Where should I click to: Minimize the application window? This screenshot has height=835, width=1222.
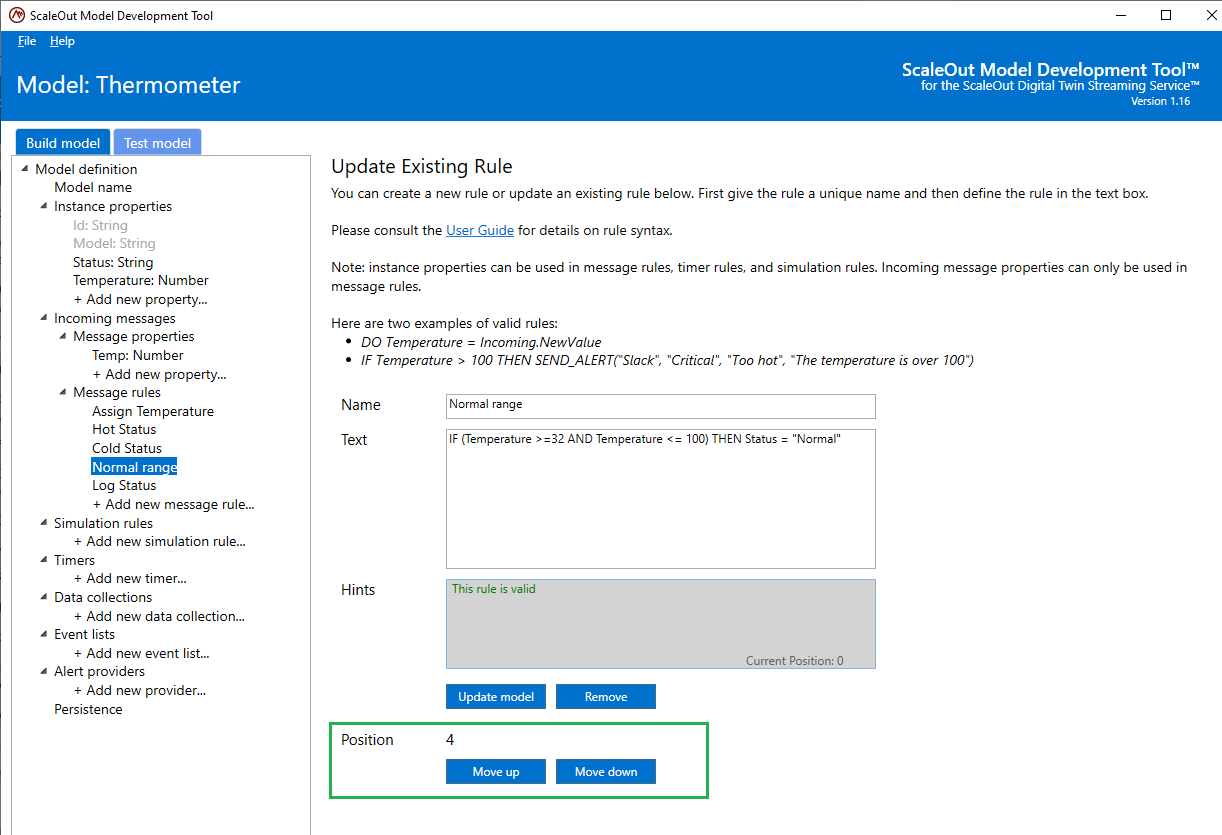click(x=1120, y=15)
